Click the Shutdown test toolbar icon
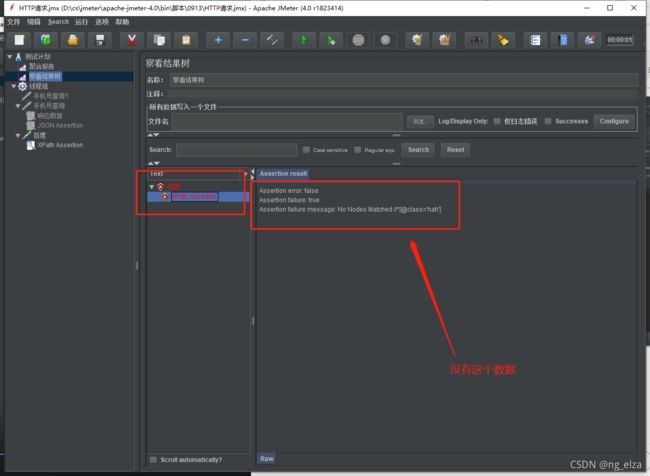Image resolution: width=650 pixels, height=476 pixels. tap(385, 40)
